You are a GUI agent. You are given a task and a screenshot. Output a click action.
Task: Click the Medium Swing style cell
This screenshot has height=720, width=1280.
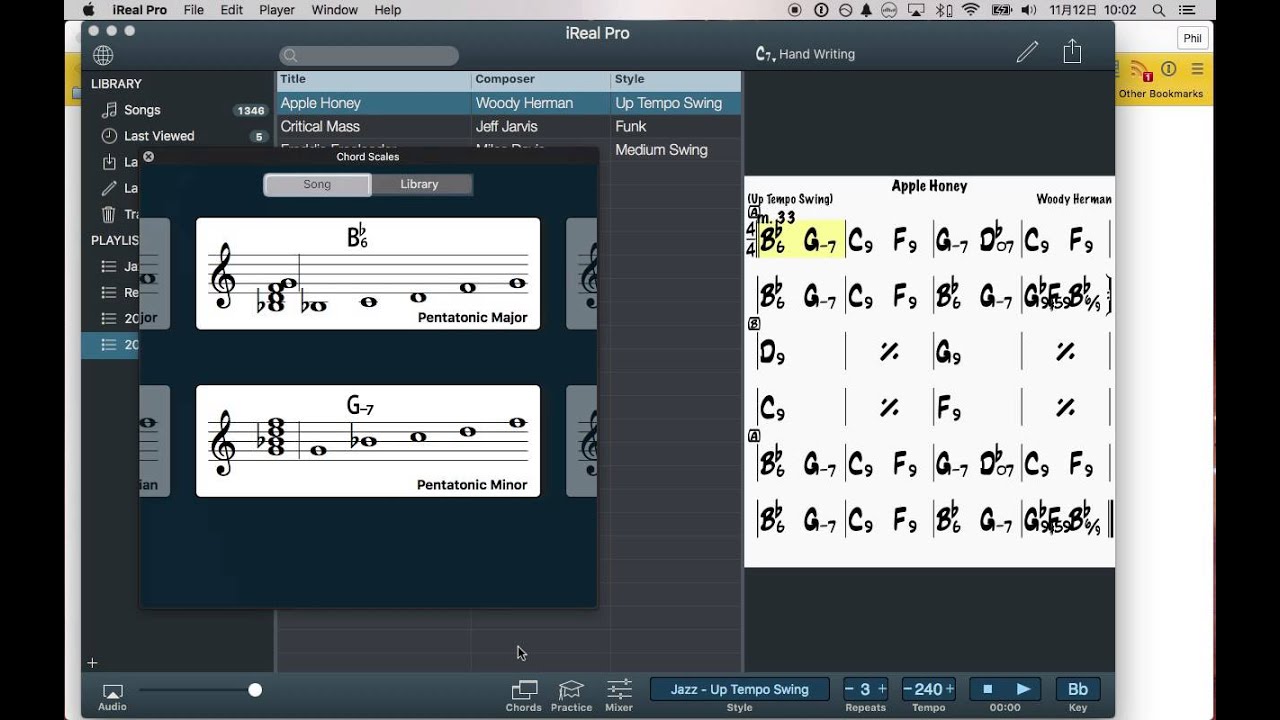pyautogui.click(x=662, y=150)
